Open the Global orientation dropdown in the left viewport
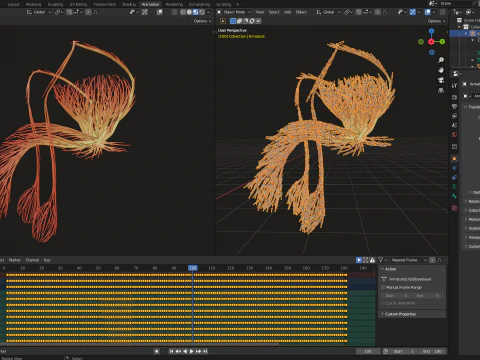Screen dimensions: 480x360 coord(39,12)
